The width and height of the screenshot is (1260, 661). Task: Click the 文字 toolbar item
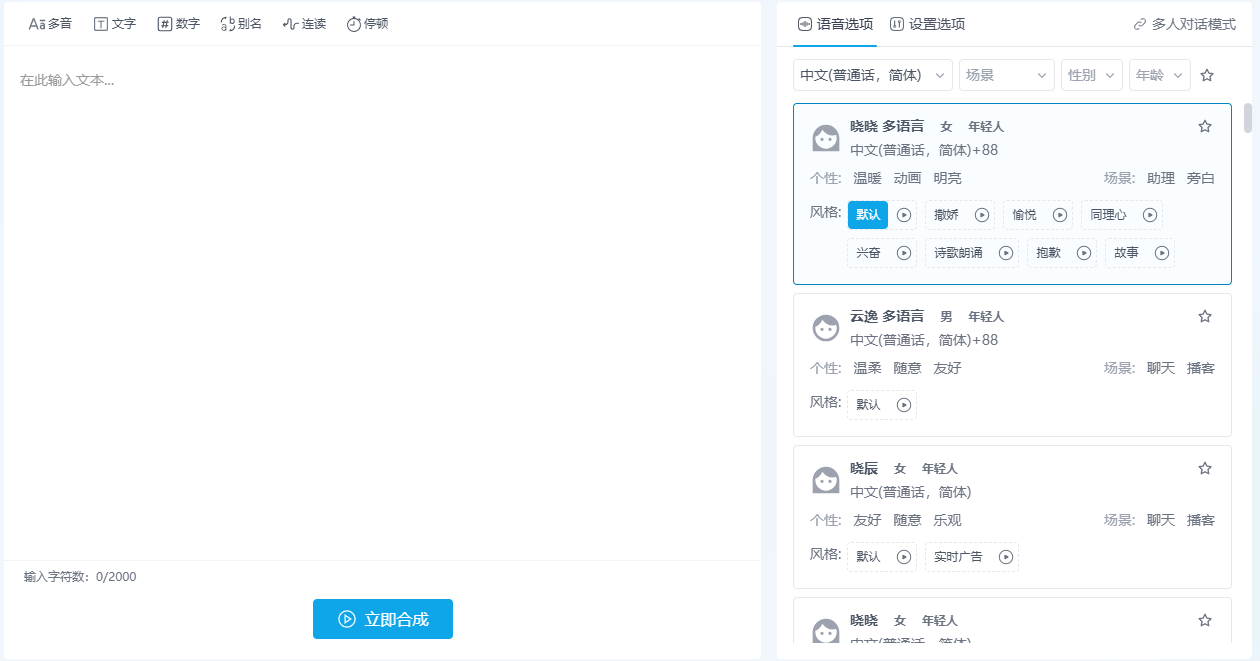[x=115, y=23]
